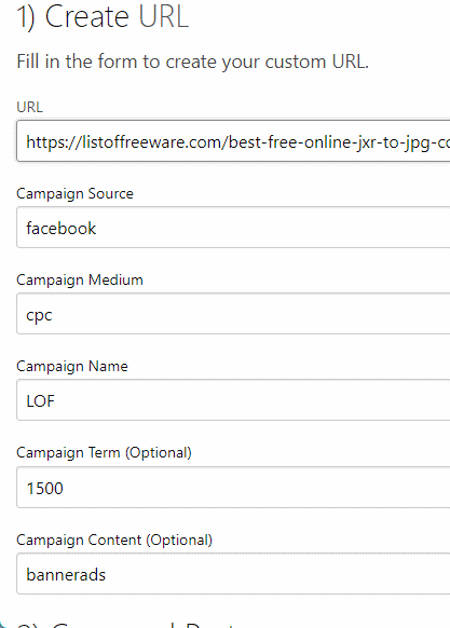Click the 'Campaign Term (Optional)' label

coord(104,453)
